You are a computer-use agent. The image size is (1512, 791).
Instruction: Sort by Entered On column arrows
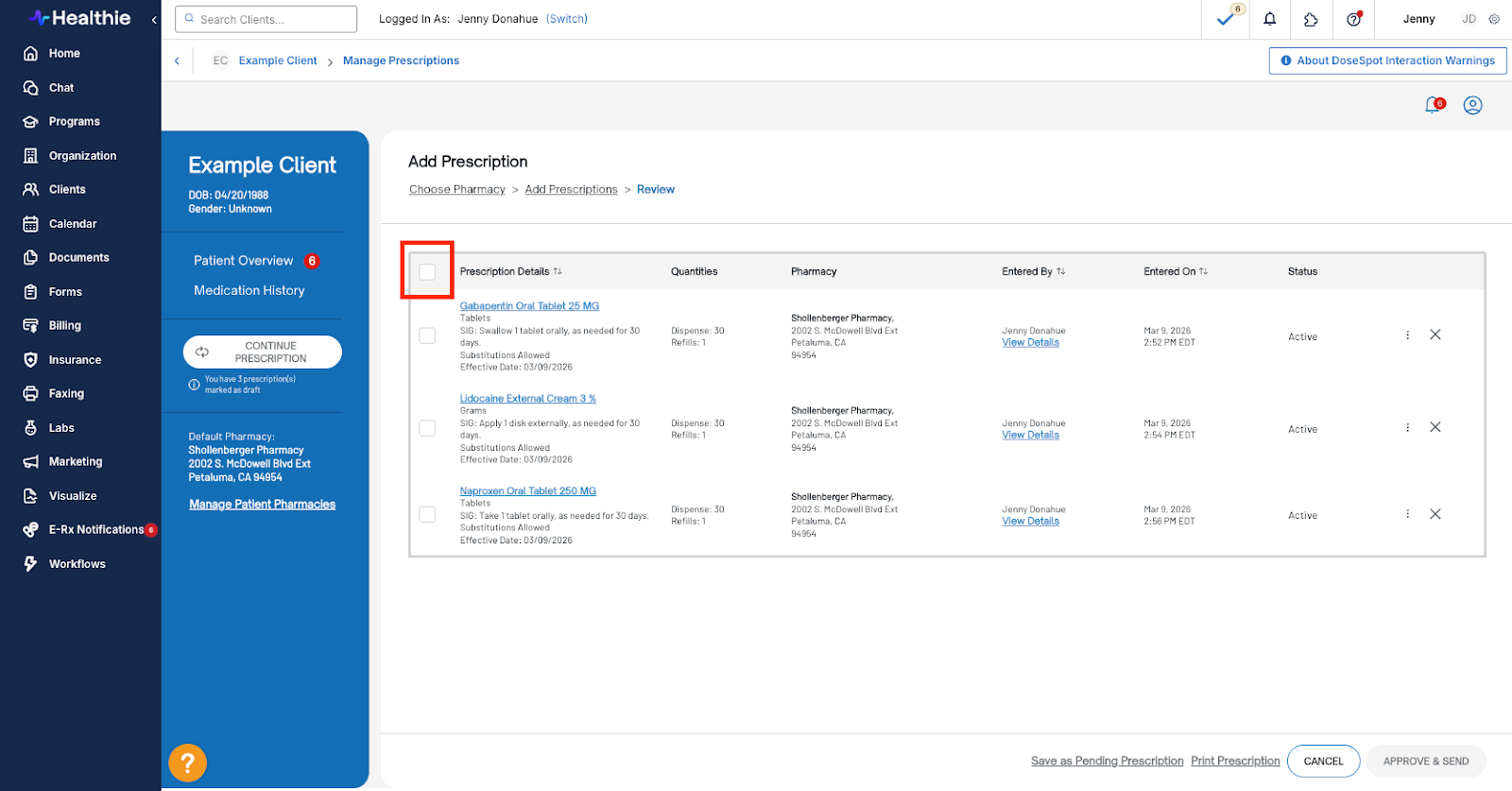(x=1203, y=271)
